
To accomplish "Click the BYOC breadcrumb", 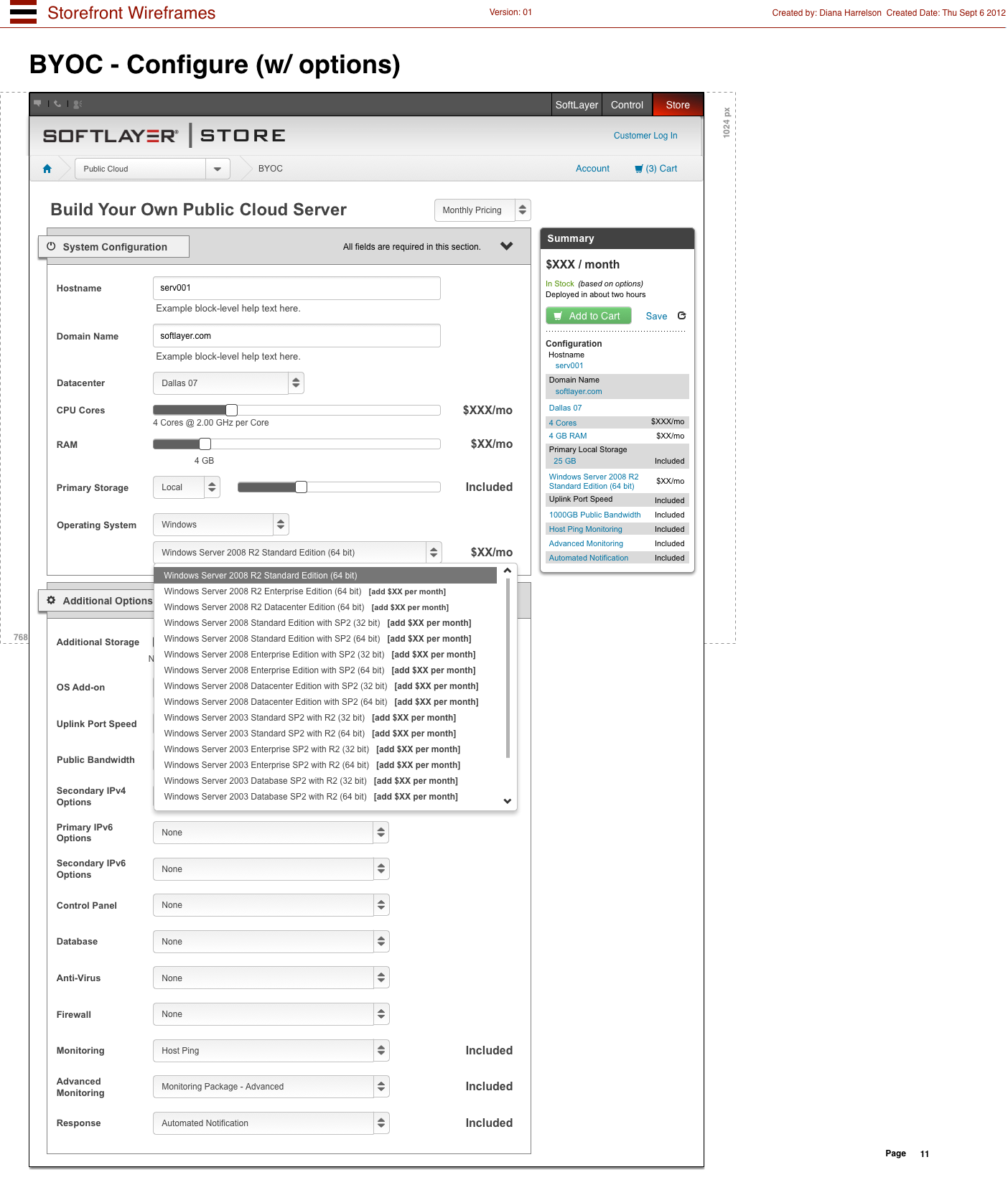I will pyautogui.click(x=271, y=169).
